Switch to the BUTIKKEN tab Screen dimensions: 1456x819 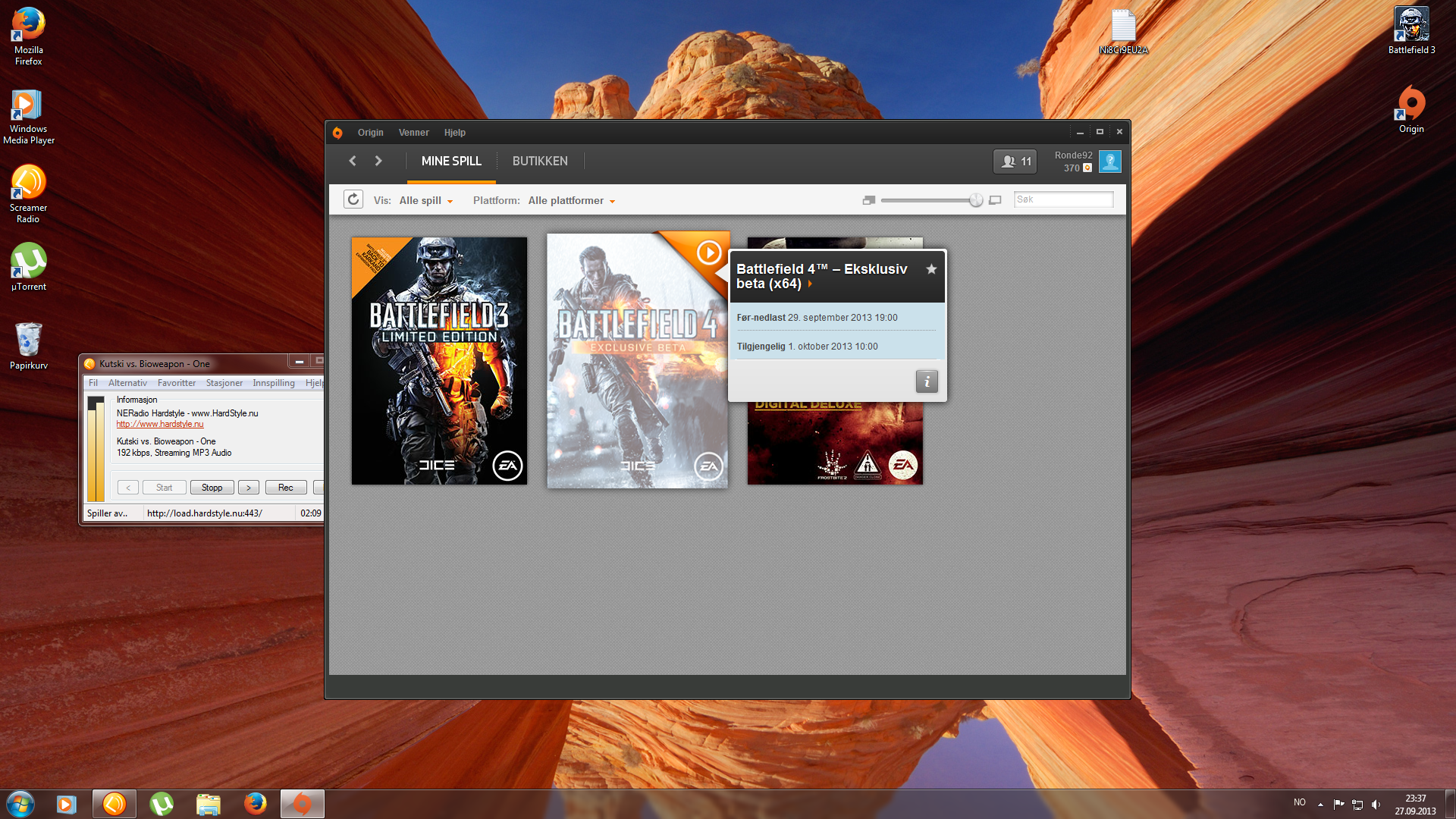540,161
